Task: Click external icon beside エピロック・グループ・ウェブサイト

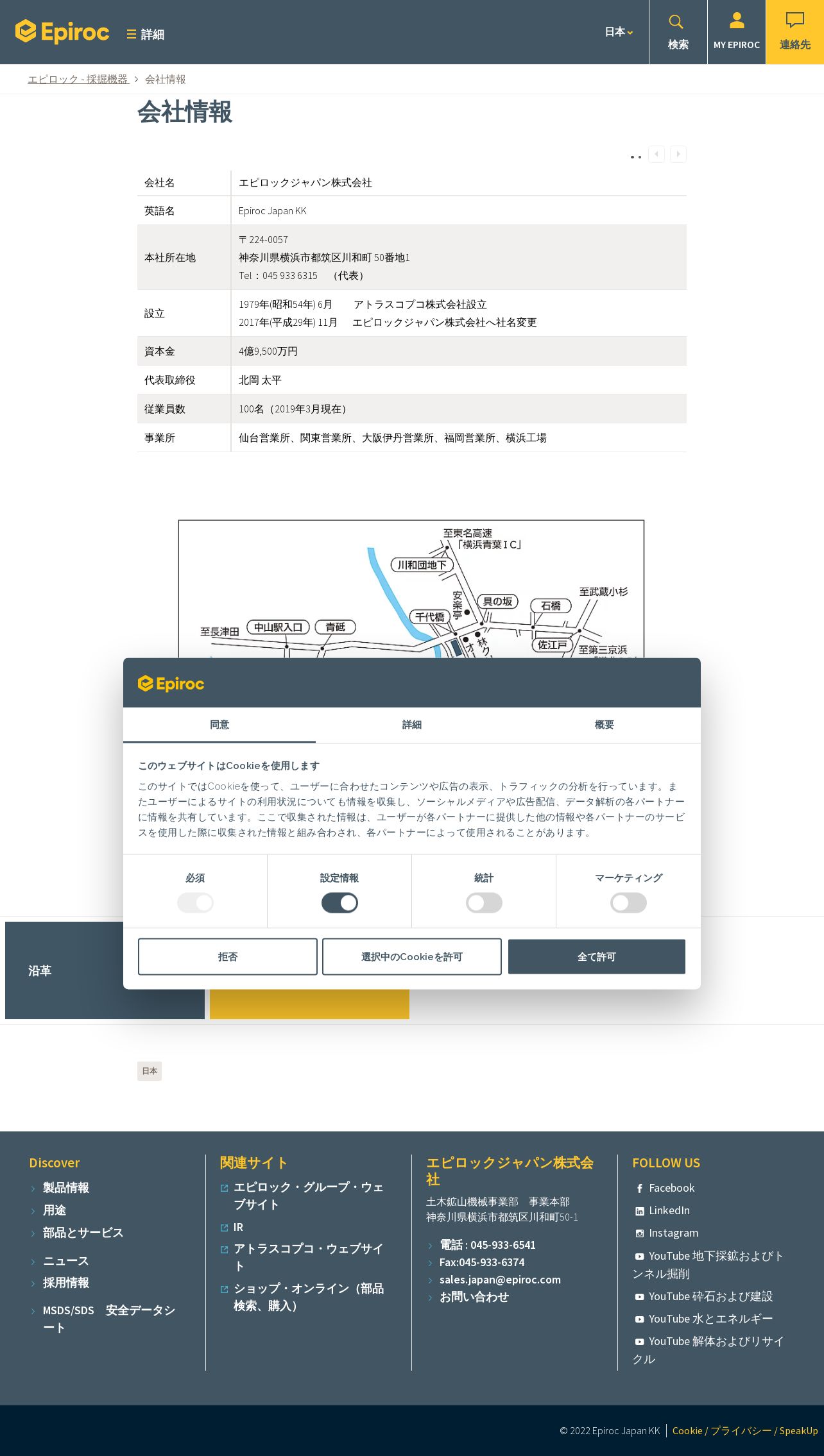Action: pos(224,1188)
